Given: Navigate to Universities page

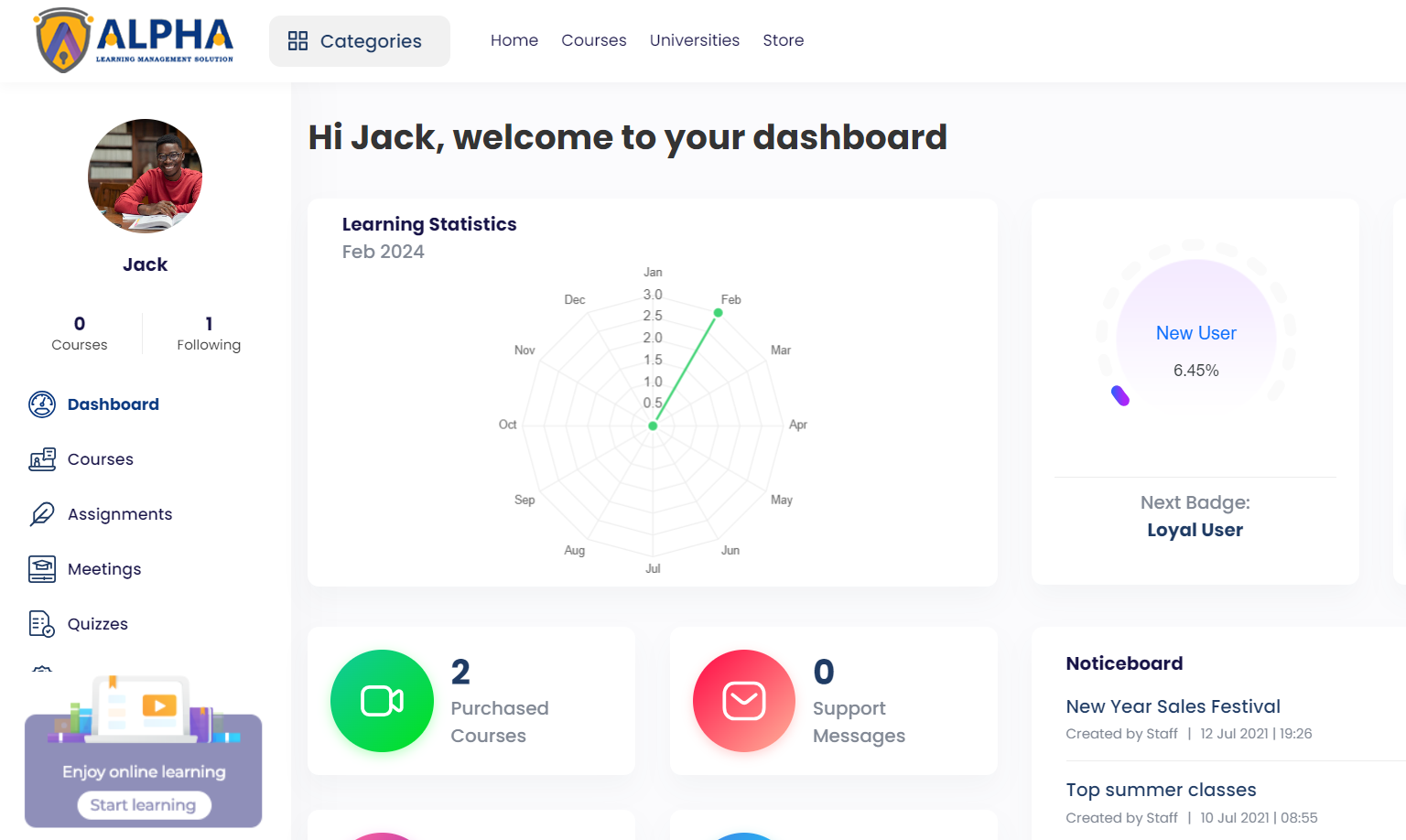Looking at the screenshot, I should pyautogui.click(x=694, y=40).
